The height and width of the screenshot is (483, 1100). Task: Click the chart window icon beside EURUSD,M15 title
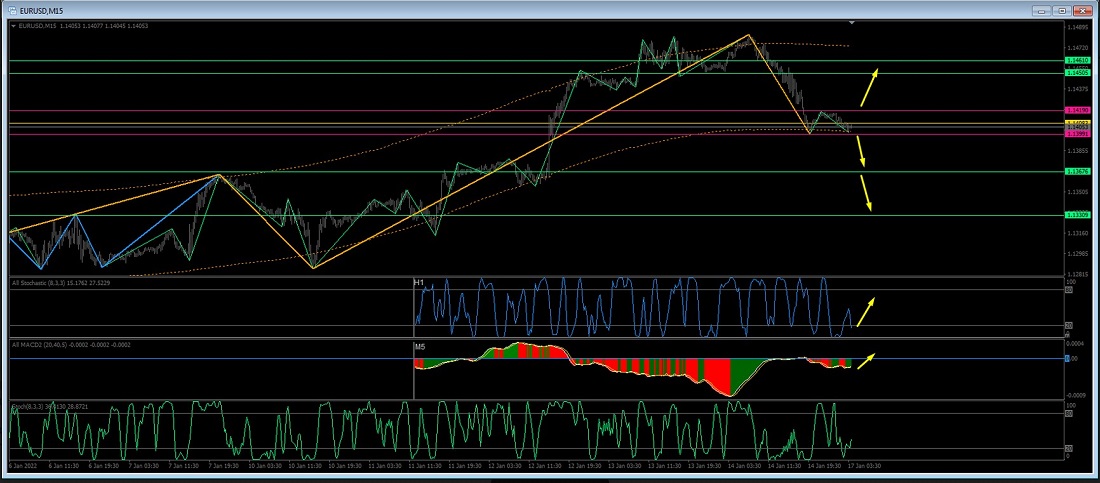(11, 10)
